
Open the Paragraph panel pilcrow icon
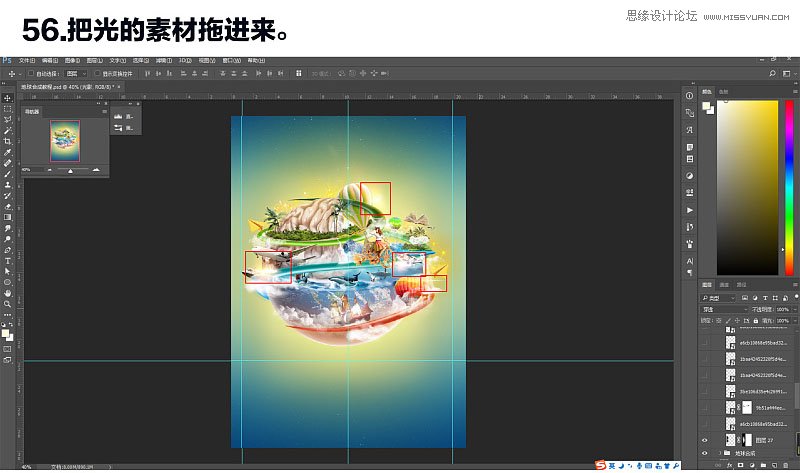[x=689, y=272]
